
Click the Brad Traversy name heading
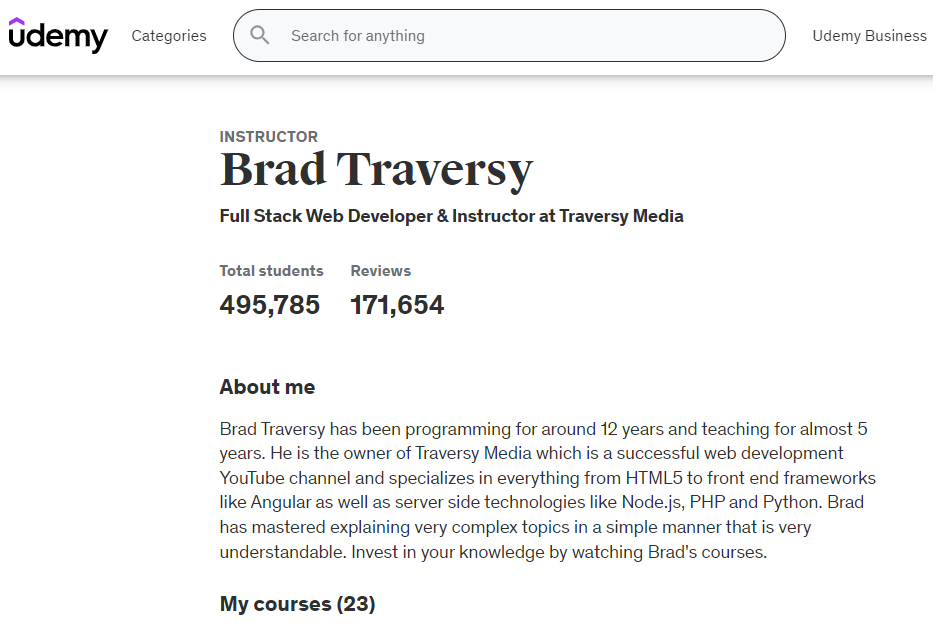click(x=376, y=170)
